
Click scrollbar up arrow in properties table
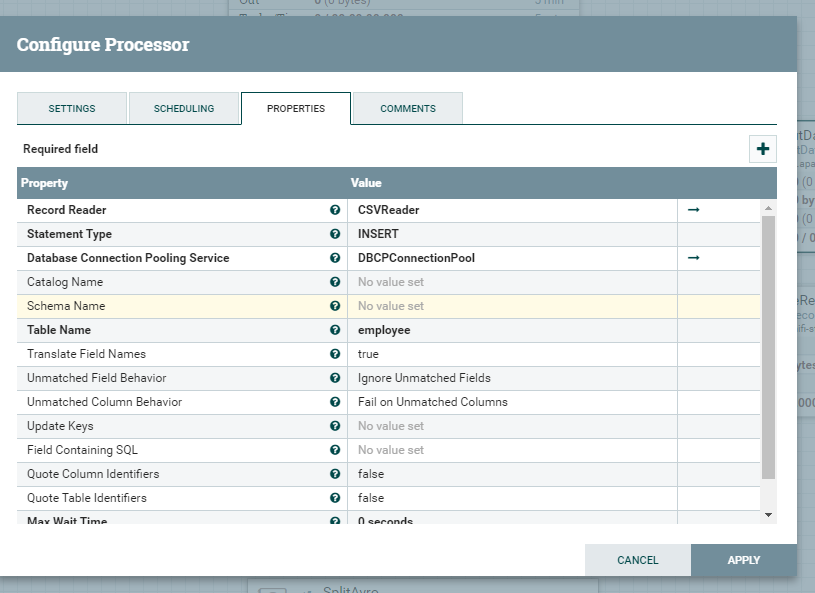click(x=768, y=208)
